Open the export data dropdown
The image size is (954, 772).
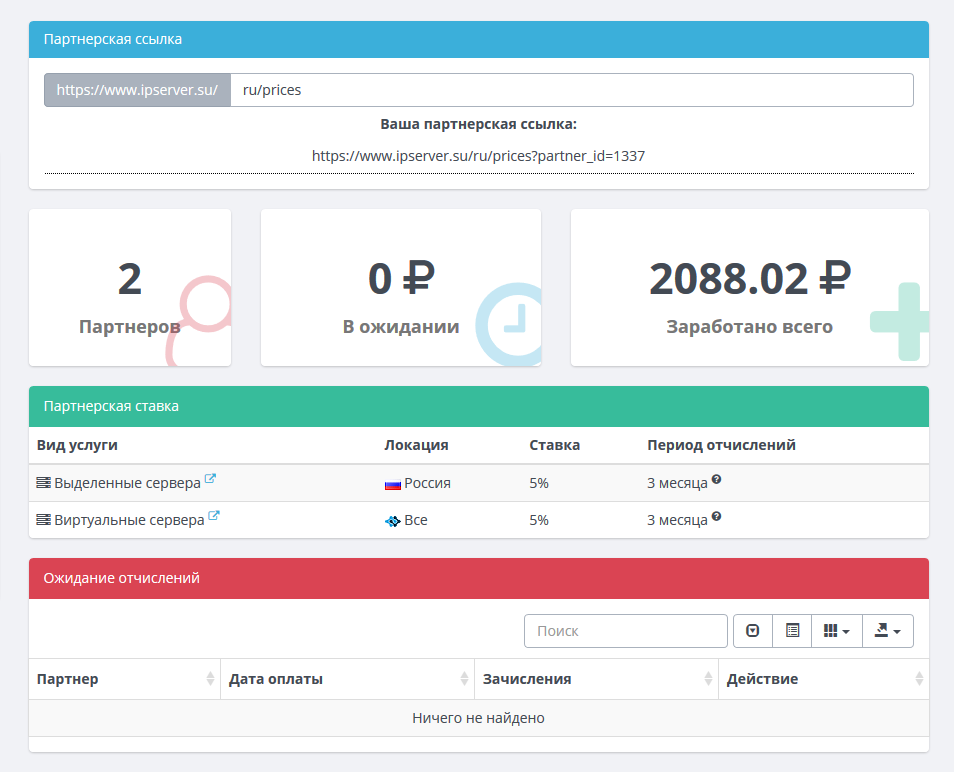(x=887, y=631)
